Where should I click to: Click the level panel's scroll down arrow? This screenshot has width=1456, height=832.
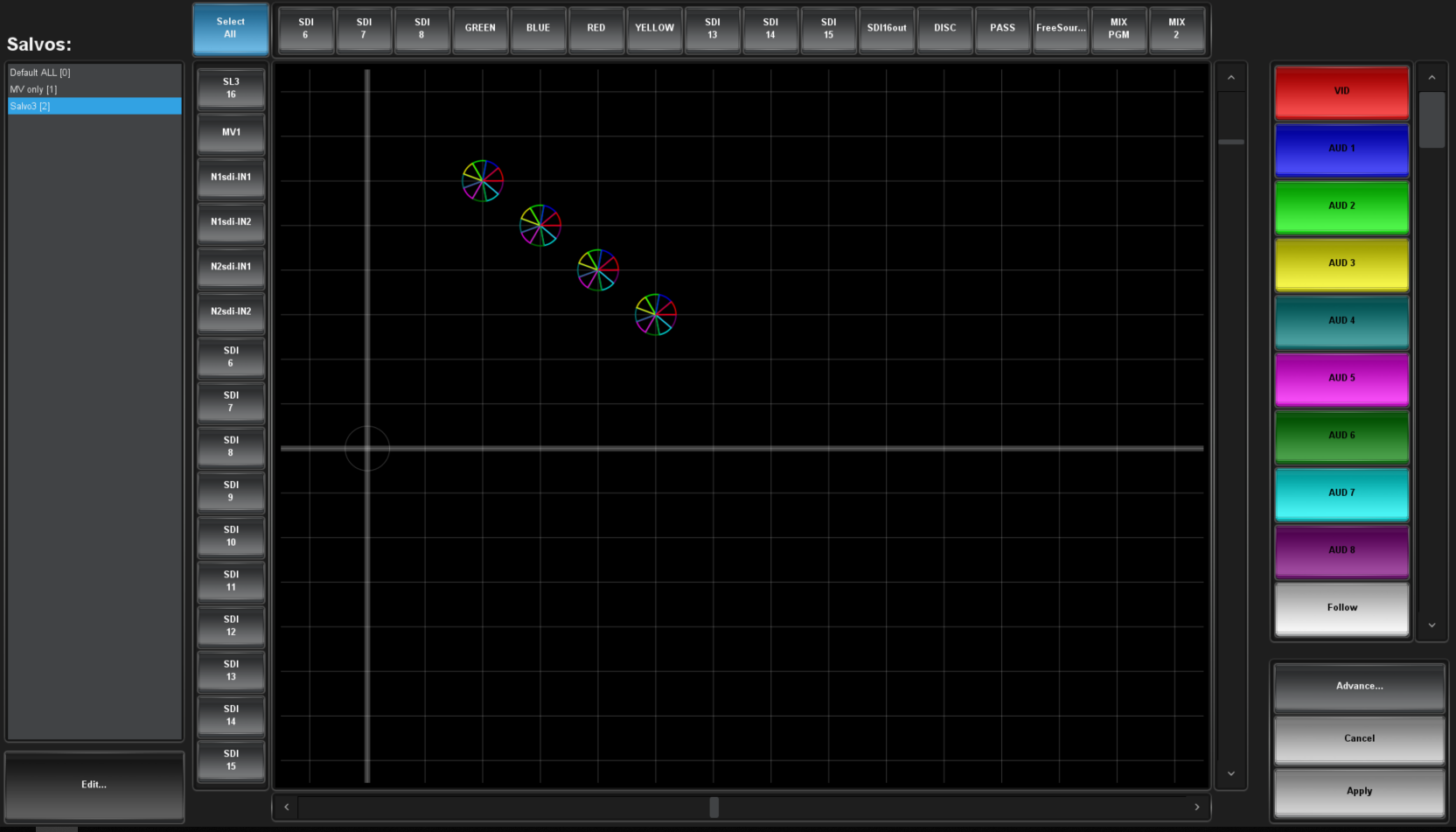pyautogui.click(x=1432, y=625)
